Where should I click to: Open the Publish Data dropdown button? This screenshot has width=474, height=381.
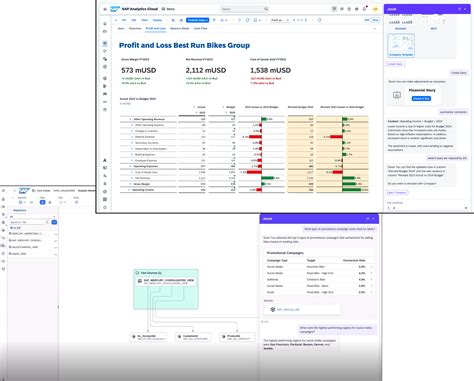pyautogui.click(x=197, y=20)
